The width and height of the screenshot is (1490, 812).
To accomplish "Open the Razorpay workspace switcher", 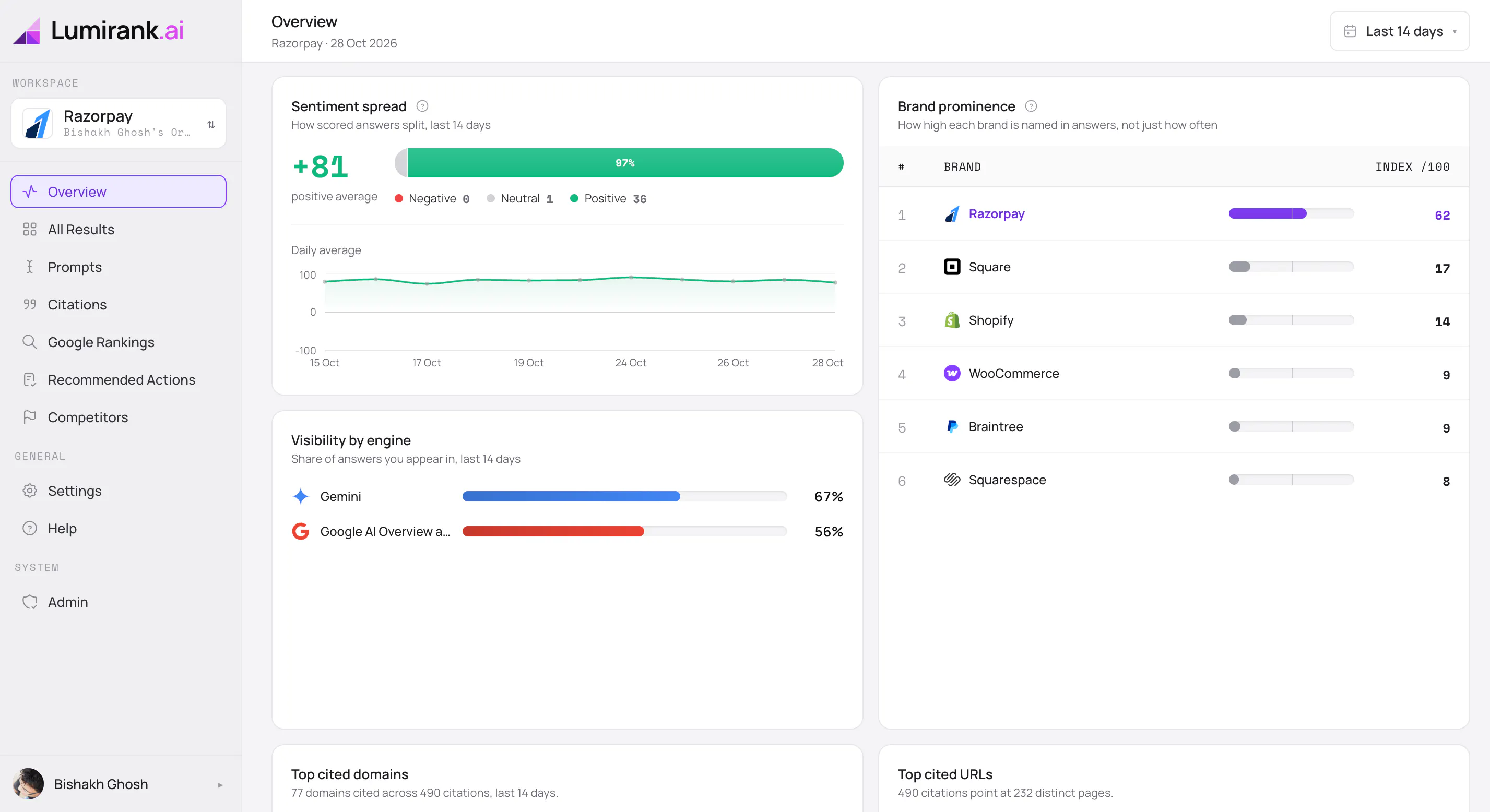I will click(118, 123).
